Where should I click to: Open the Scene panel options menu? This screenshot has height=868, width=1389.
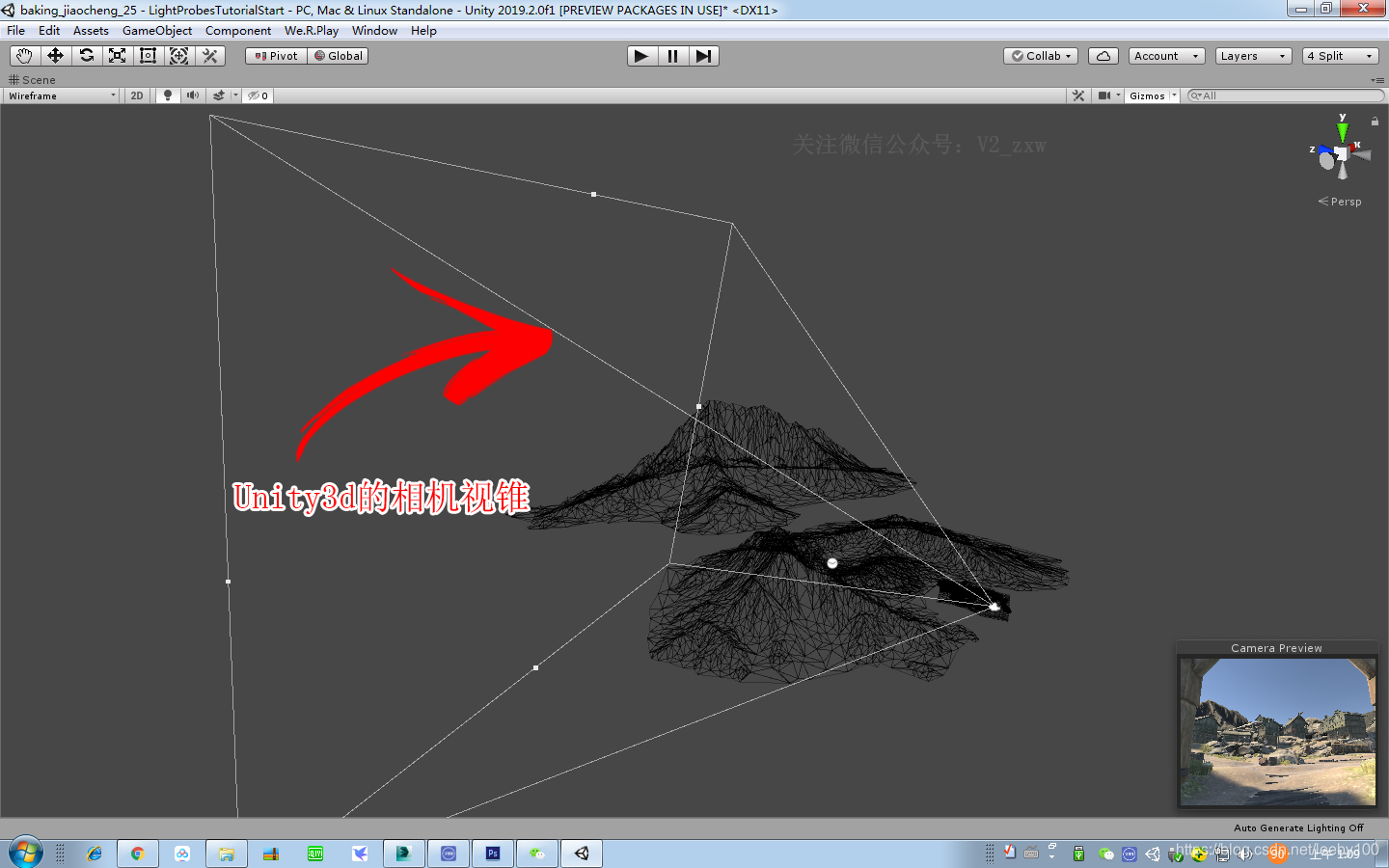coord(1376,80)
